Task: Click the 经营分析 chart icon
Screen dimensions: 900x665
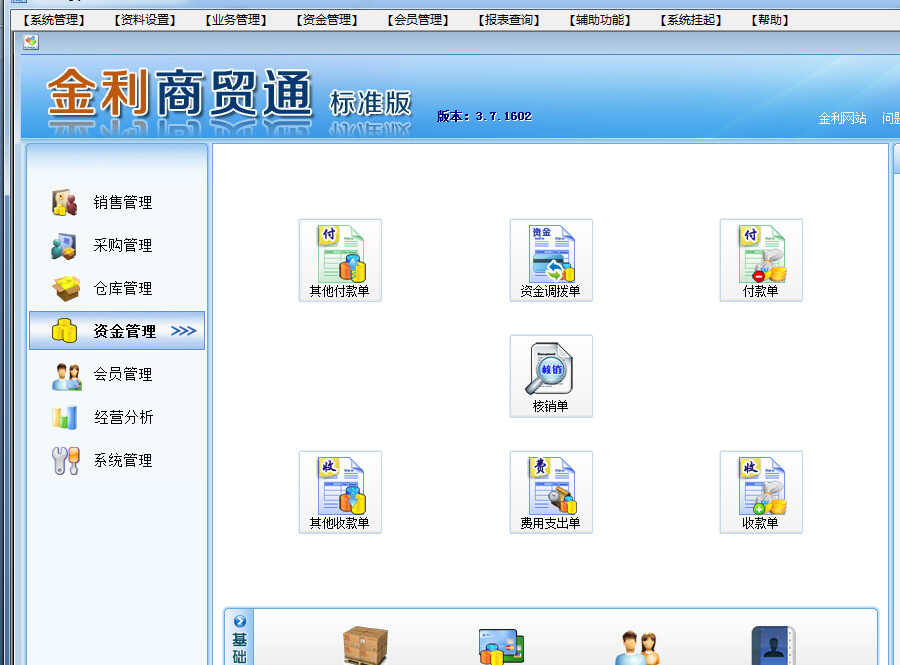Action: coord(64,418)
